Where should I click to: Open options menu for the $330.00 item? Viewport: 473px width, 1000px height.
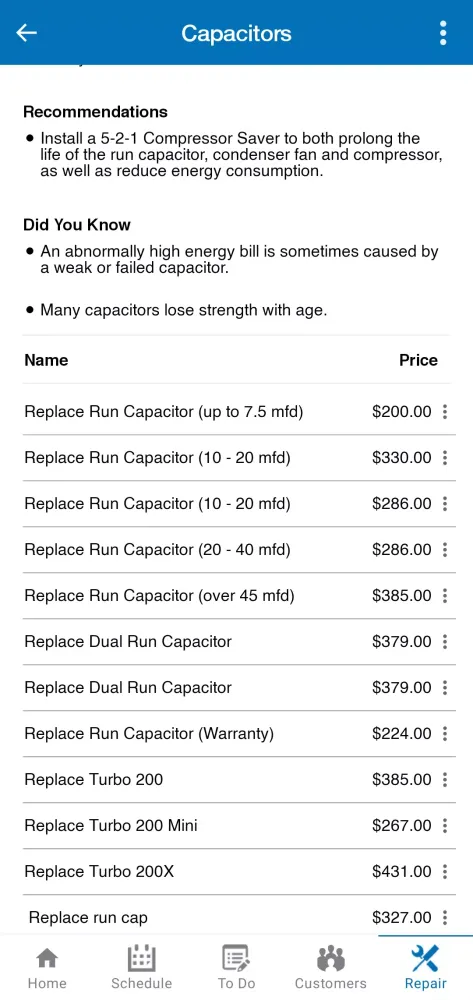click(445, 458)
